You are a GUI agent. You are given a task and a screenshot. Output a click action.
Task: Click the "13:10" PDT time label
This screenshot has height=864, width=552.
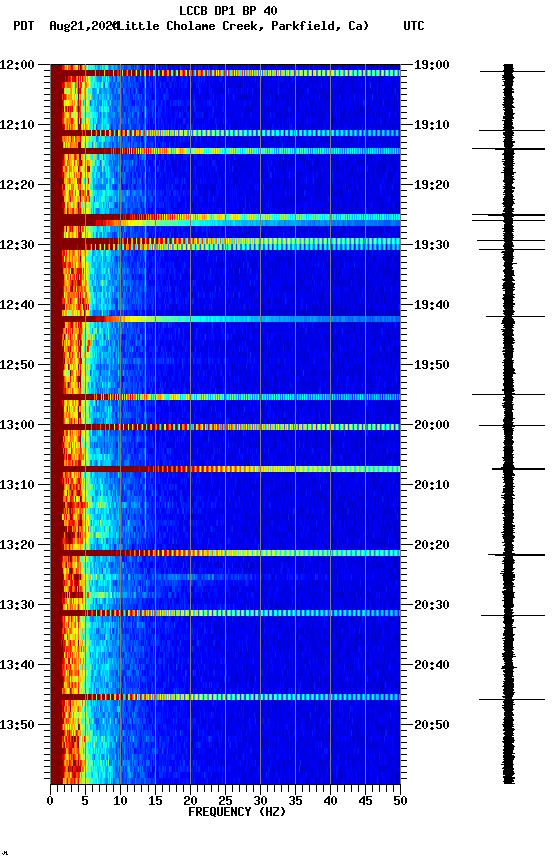(17, 485)
